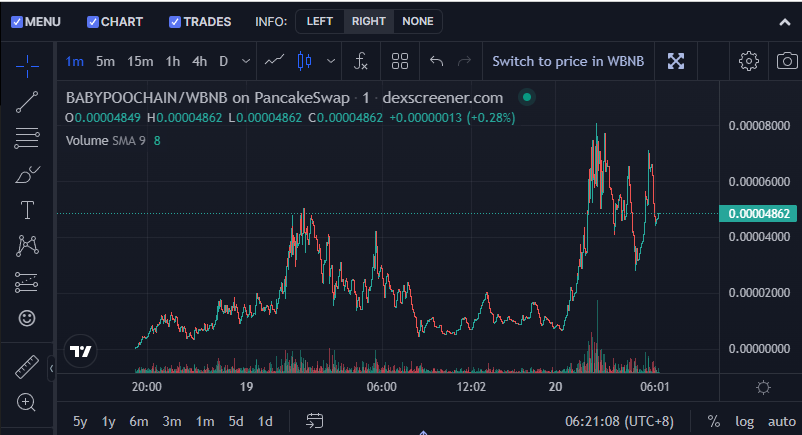Open the go to date calendar icon

[x=315, y=421]
